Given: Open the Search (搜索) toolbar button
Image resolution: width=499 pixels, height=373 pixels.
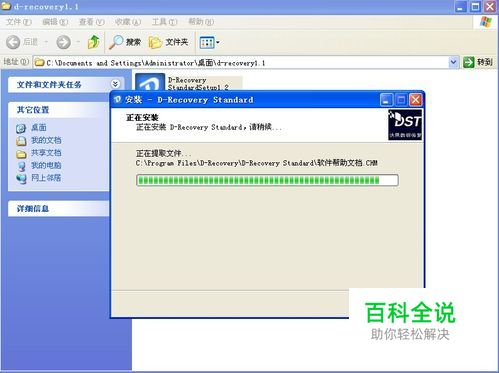Looking at the screenshot, I should click(x=125, y=42).
